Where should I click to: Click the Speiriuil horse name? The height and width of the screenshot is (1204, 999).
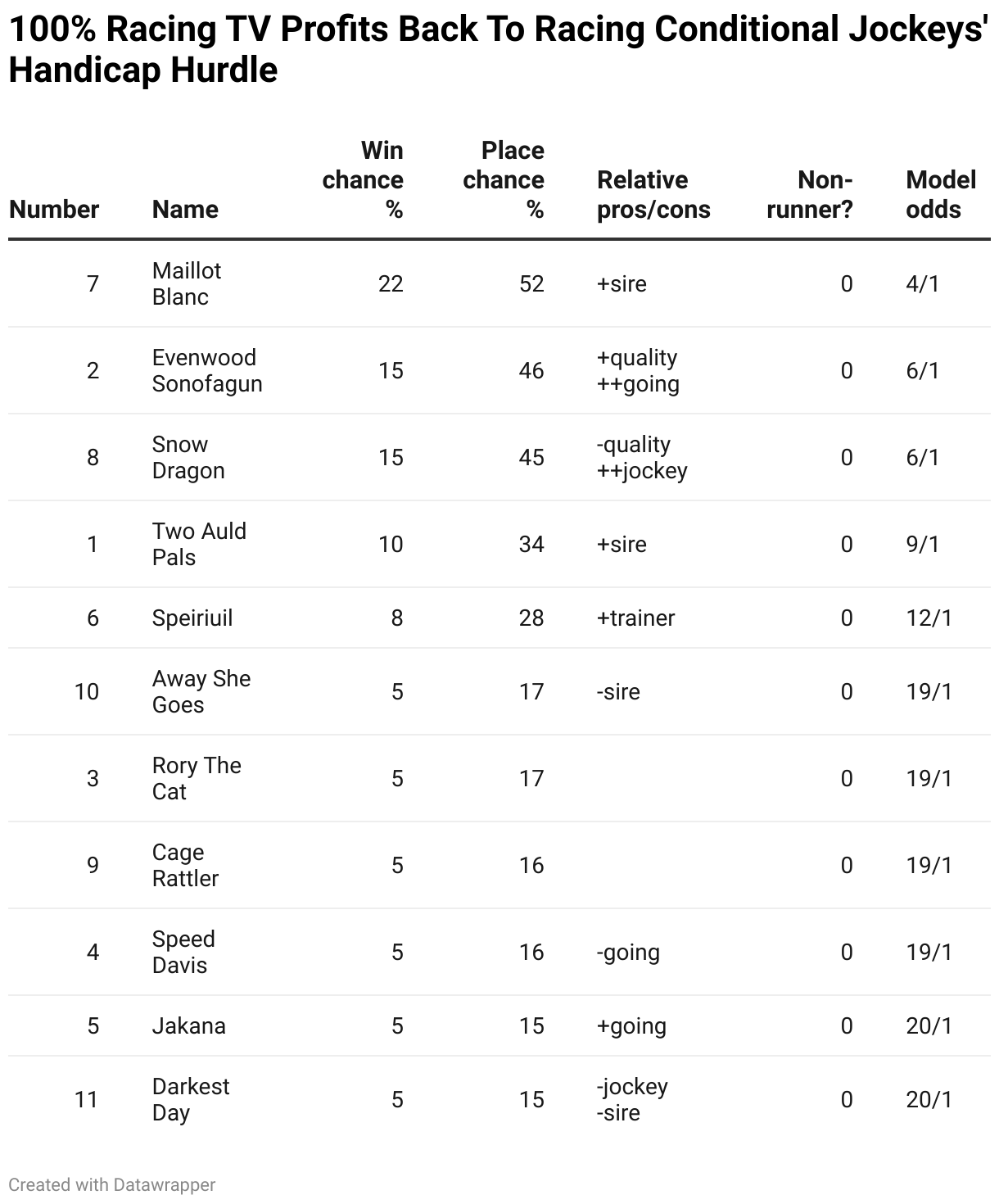pos(192,618)
